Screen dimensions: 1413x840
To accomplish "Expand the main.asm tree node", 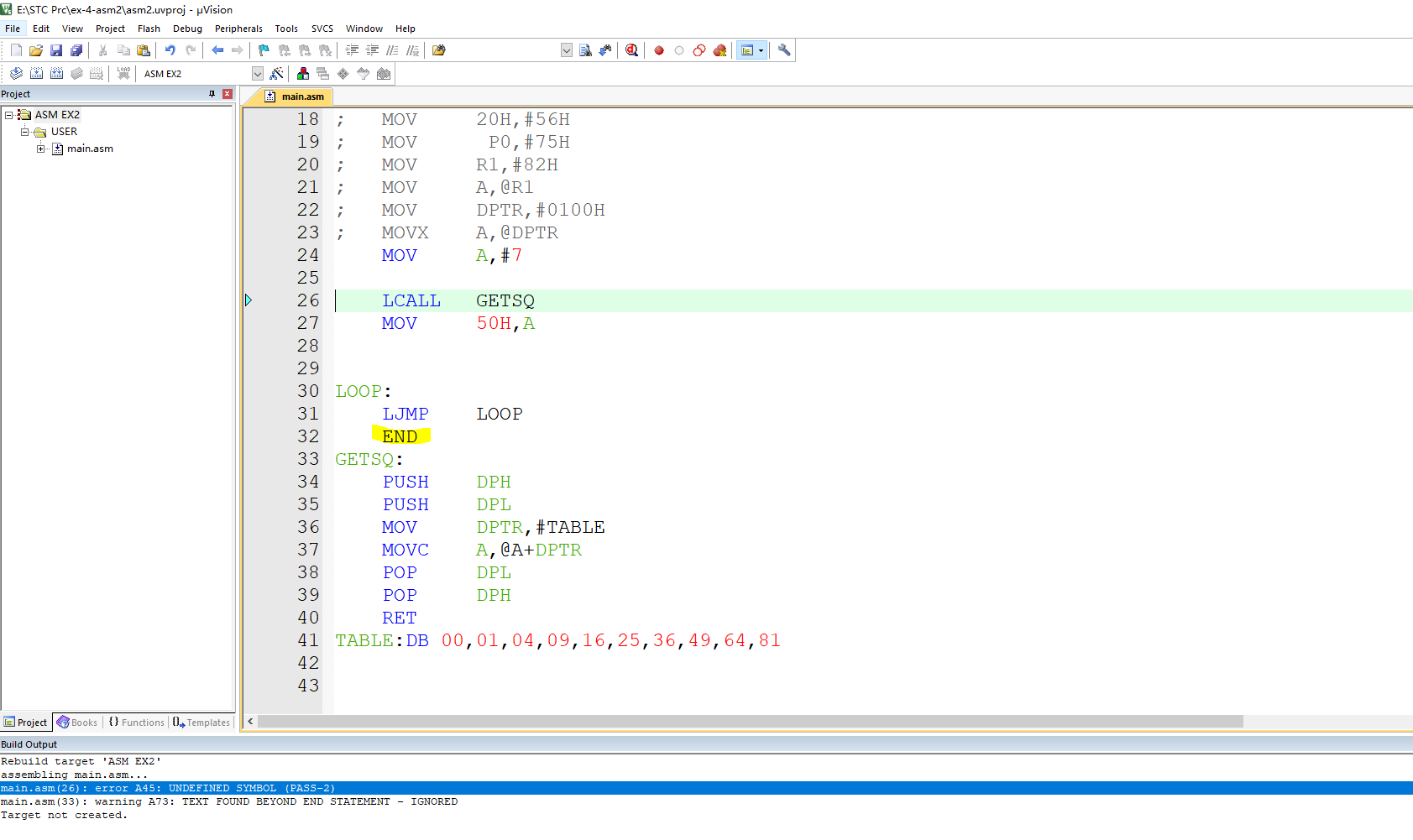I will [40, 149].
